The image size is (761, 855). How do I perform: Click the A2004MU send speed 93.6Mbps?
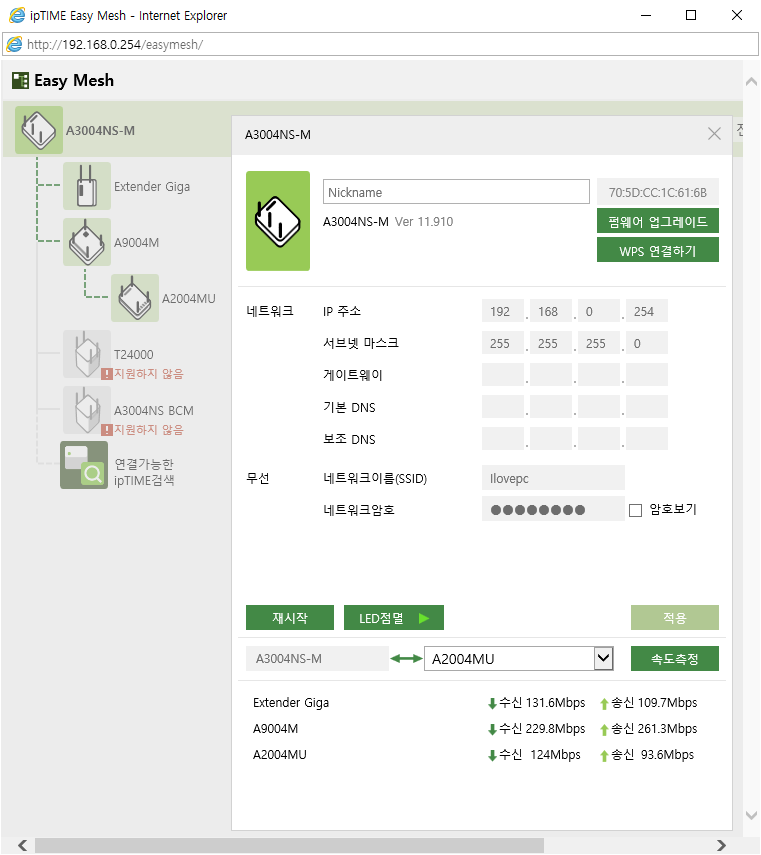coord(647,755)
